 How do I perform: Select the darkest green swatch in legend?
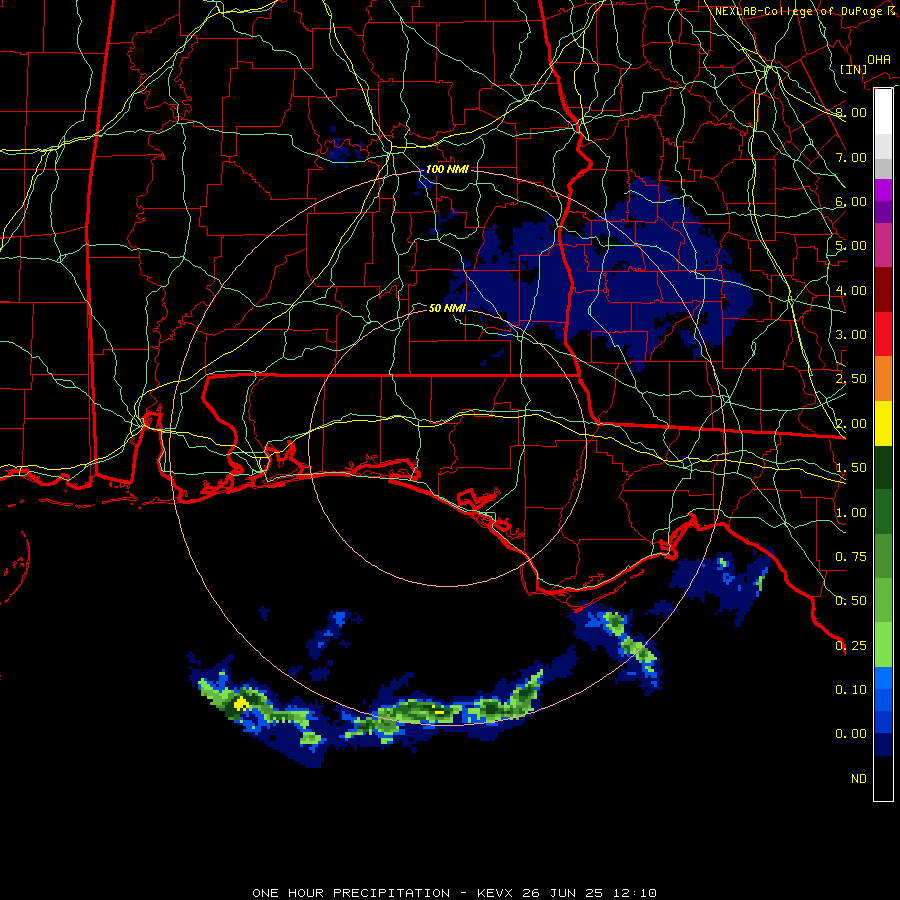pyautogui.click(x=883, y=468)
